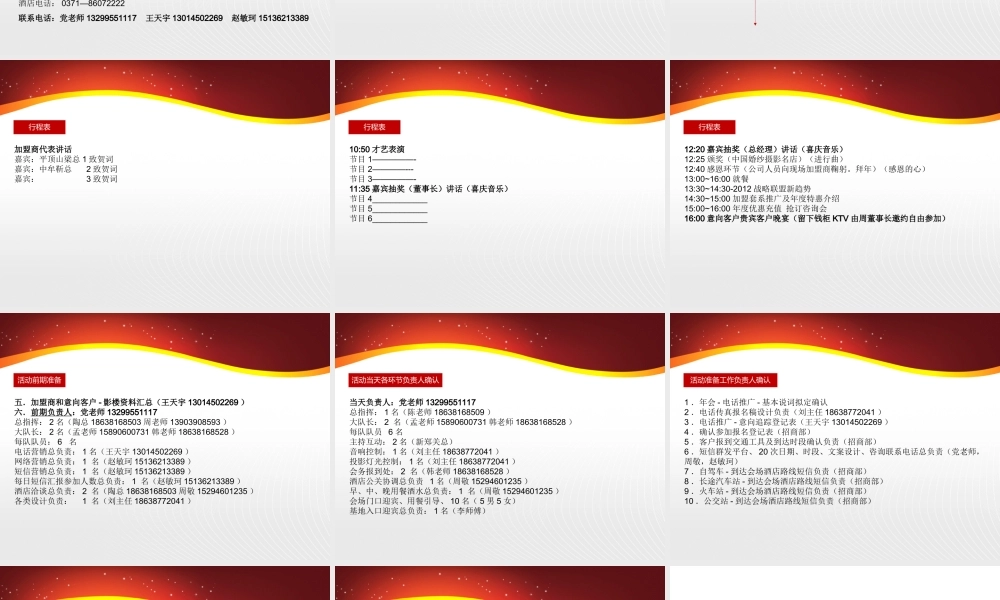Image resolution: width=1000 pixels, height=600 pixels.
Task: Open the 活动当天各环节负责人确认 slide
Action: point(500,439)
